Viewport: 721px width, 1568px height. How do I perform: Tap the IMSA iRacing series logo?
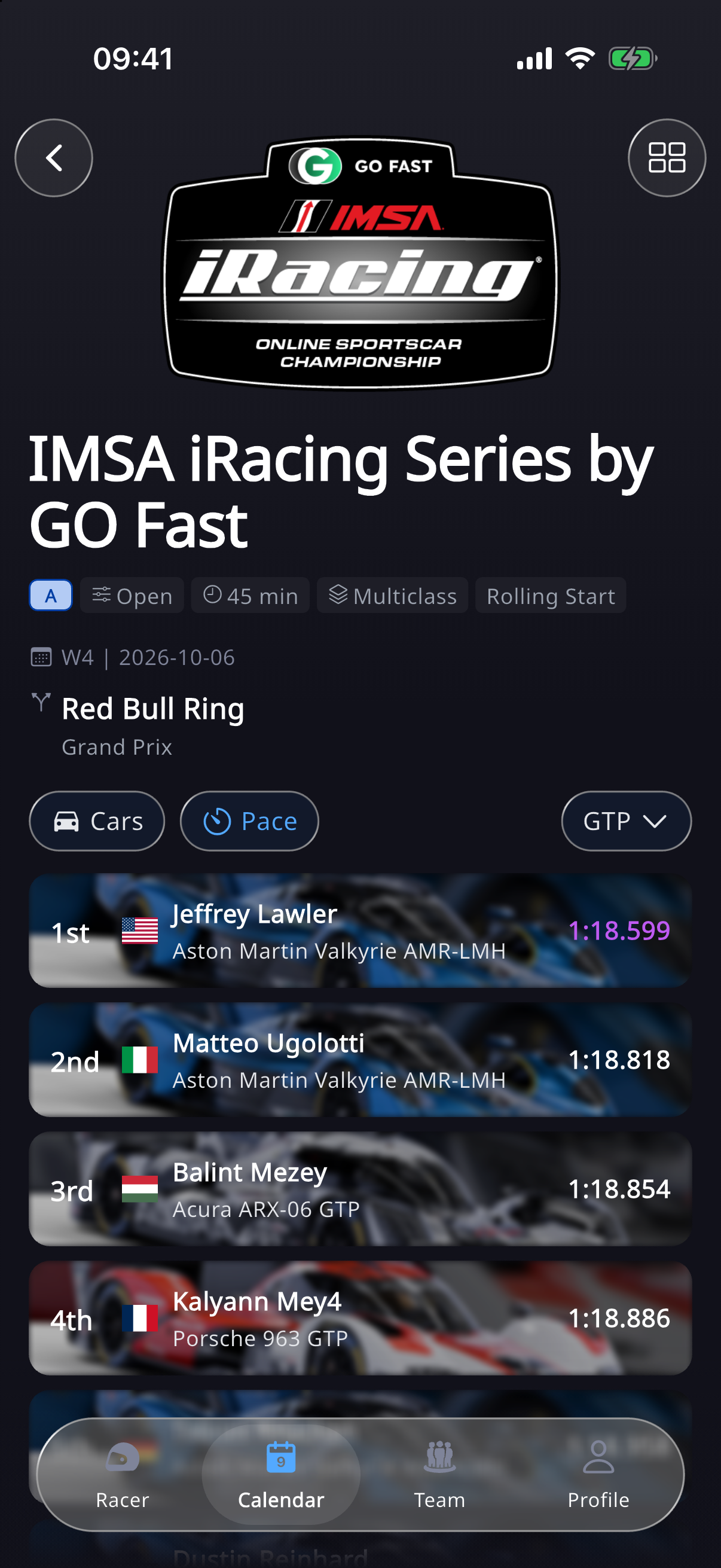point(360,262)
